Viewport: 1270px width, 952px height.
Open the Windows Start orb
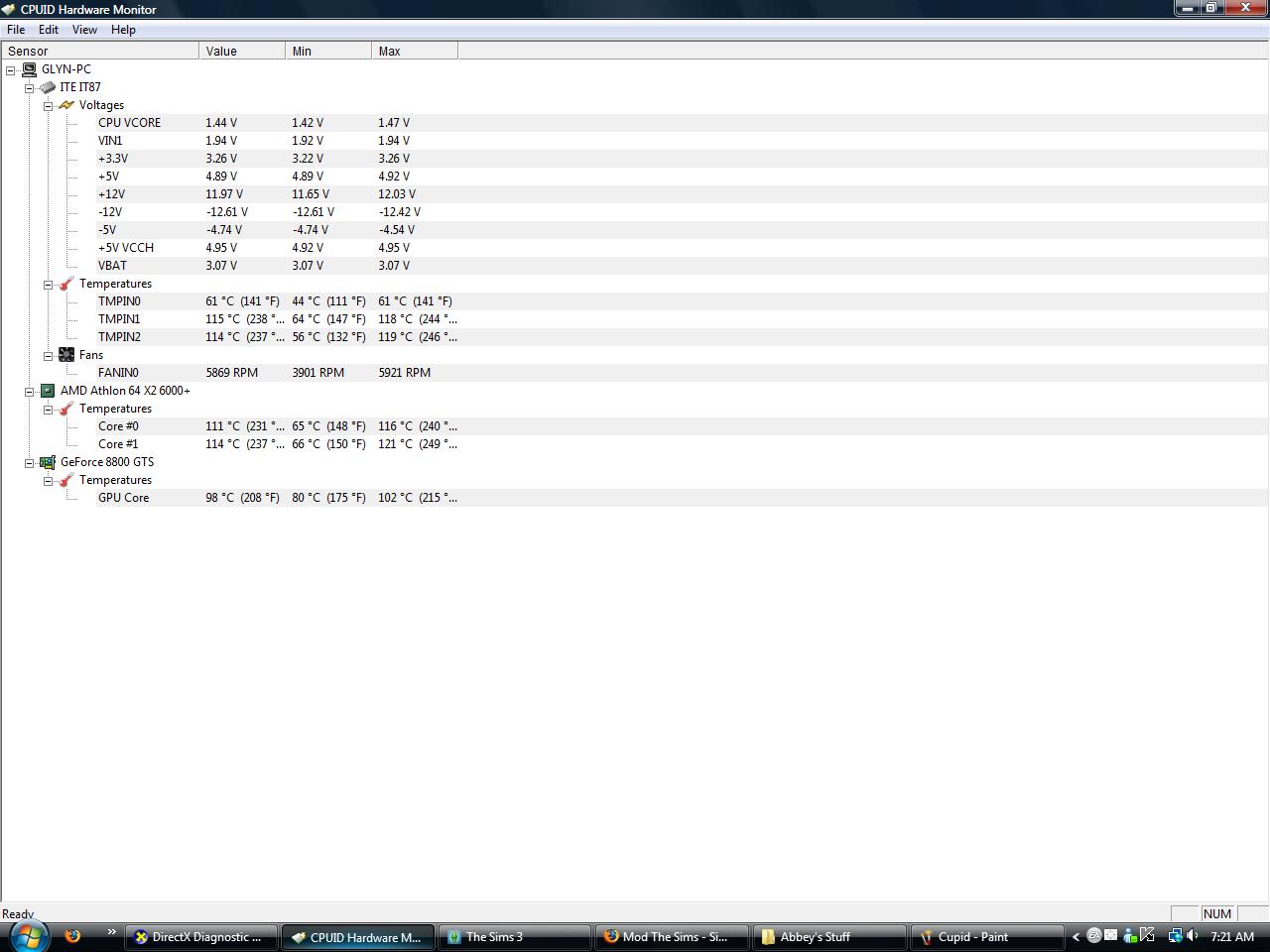point(28,935)
